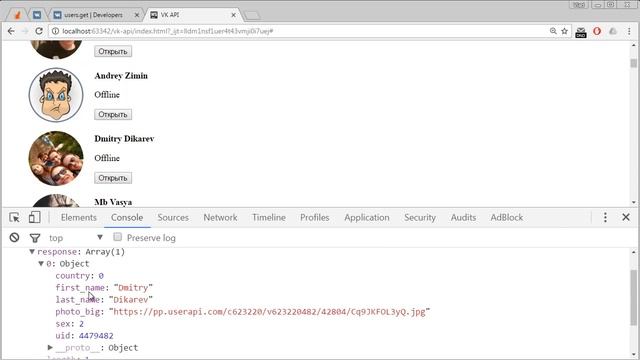
Task: Click the page vertical scrollbar thumb
Action: click(x=633, y=63)
